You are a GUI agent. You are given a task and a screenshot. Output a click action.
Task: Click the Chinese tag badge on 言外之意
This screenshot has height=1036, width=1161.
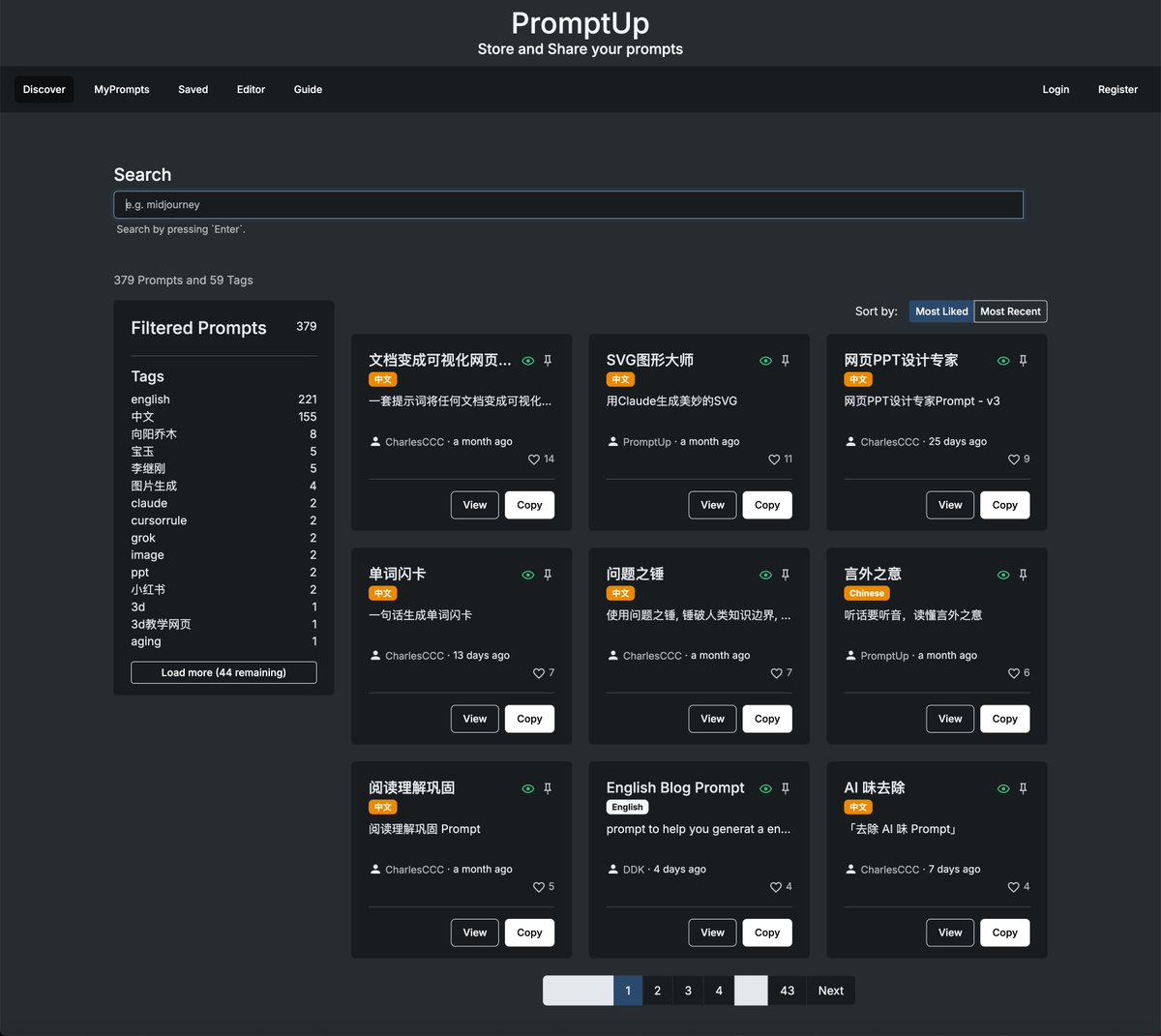pyautogui.click(x=867, y=593)
